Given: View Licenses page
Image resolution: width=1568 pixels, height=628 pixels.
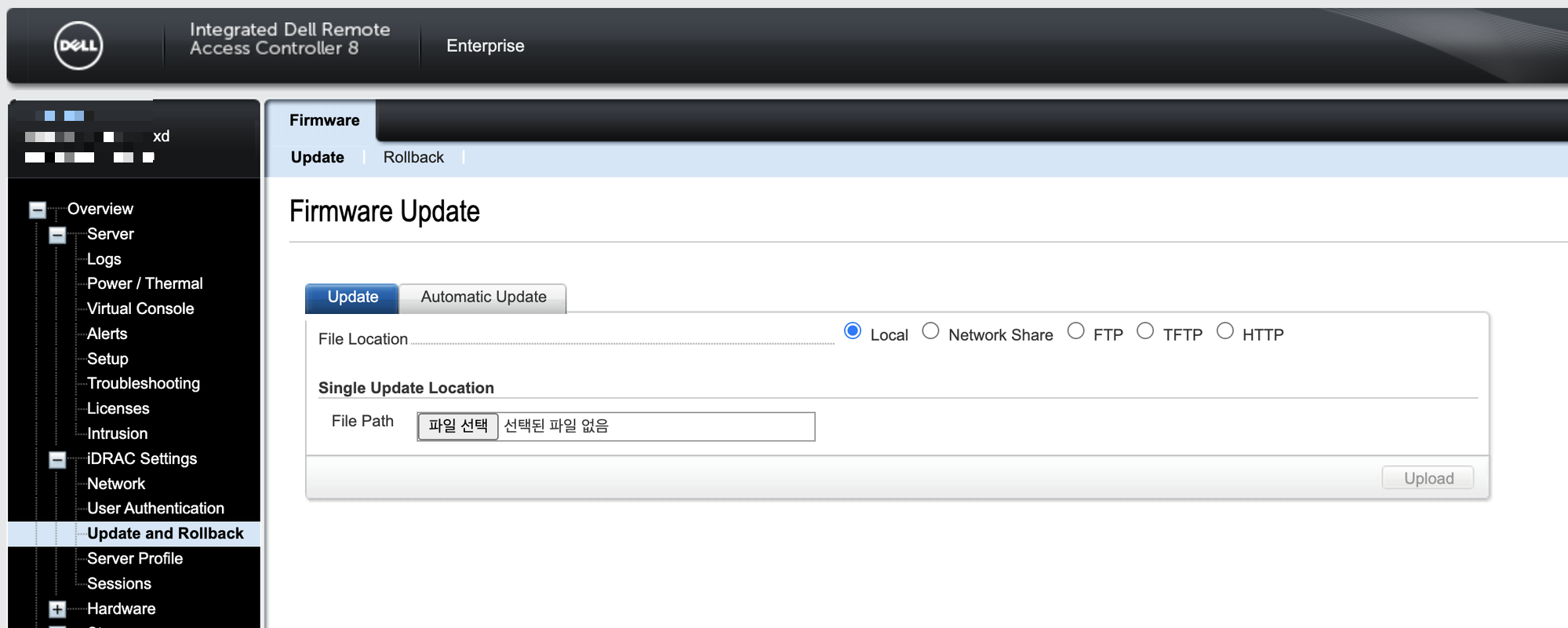Looking at the screenshot, I should point(118,408).
